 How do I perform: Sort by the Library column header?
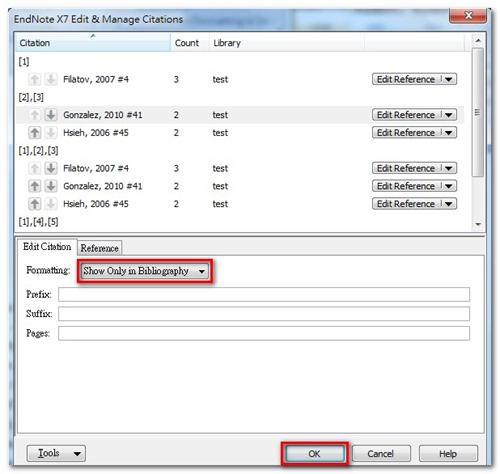[287, 43]
